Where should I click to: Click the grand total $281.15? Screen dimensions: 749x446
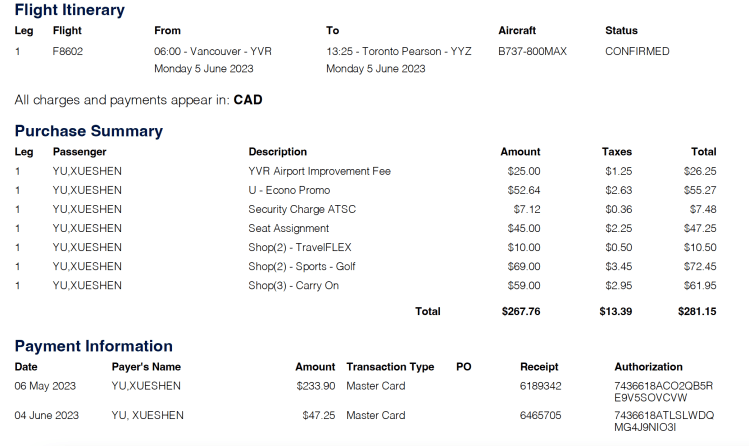click(698, 311)
